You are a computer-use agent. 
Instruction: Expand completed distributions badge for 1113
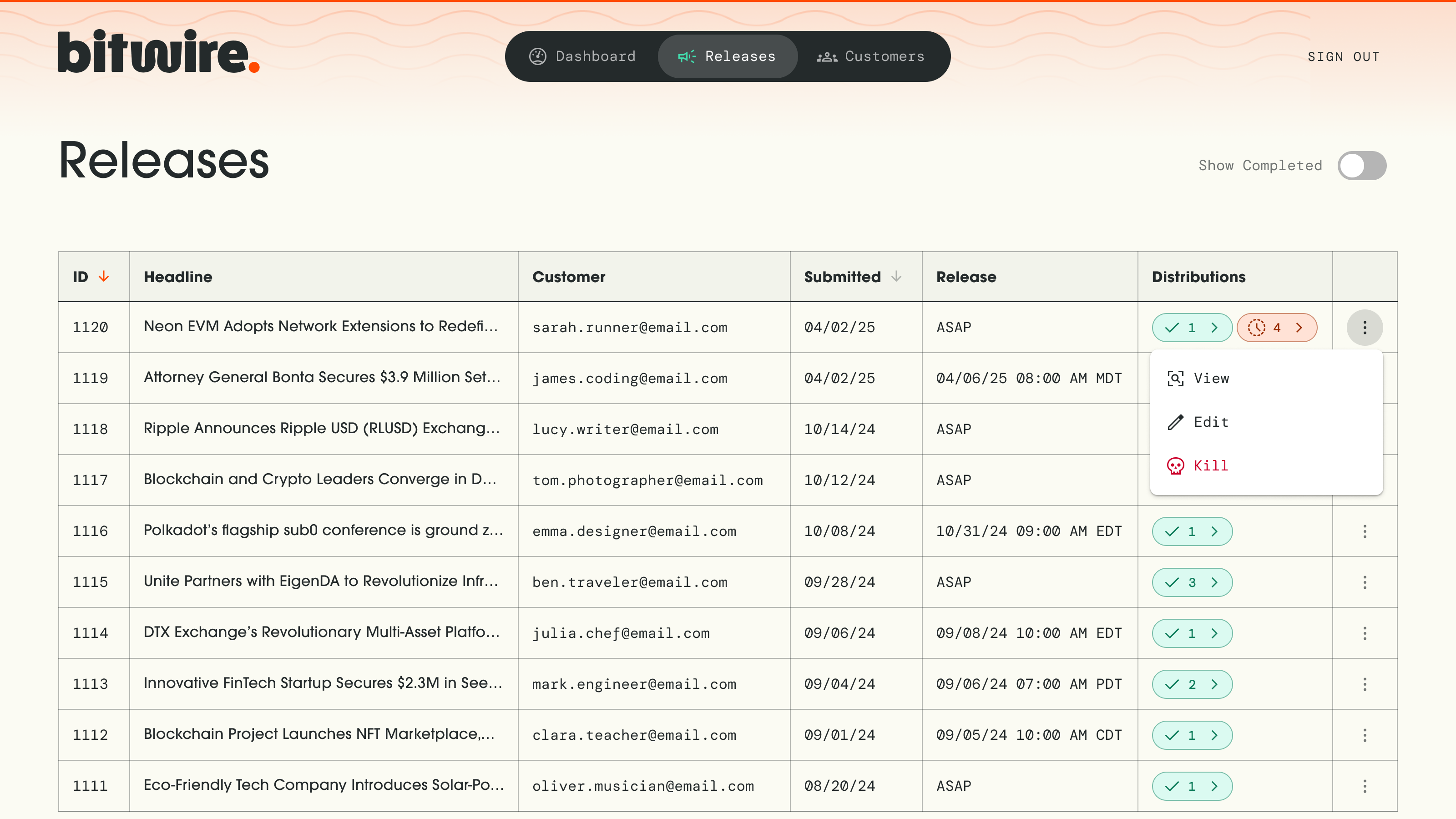pyautogui.click(x=1192, y=684)
